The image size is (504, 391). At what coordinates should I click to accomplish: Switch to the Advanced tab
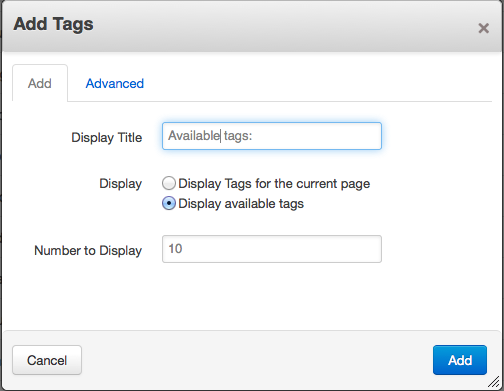115,83
